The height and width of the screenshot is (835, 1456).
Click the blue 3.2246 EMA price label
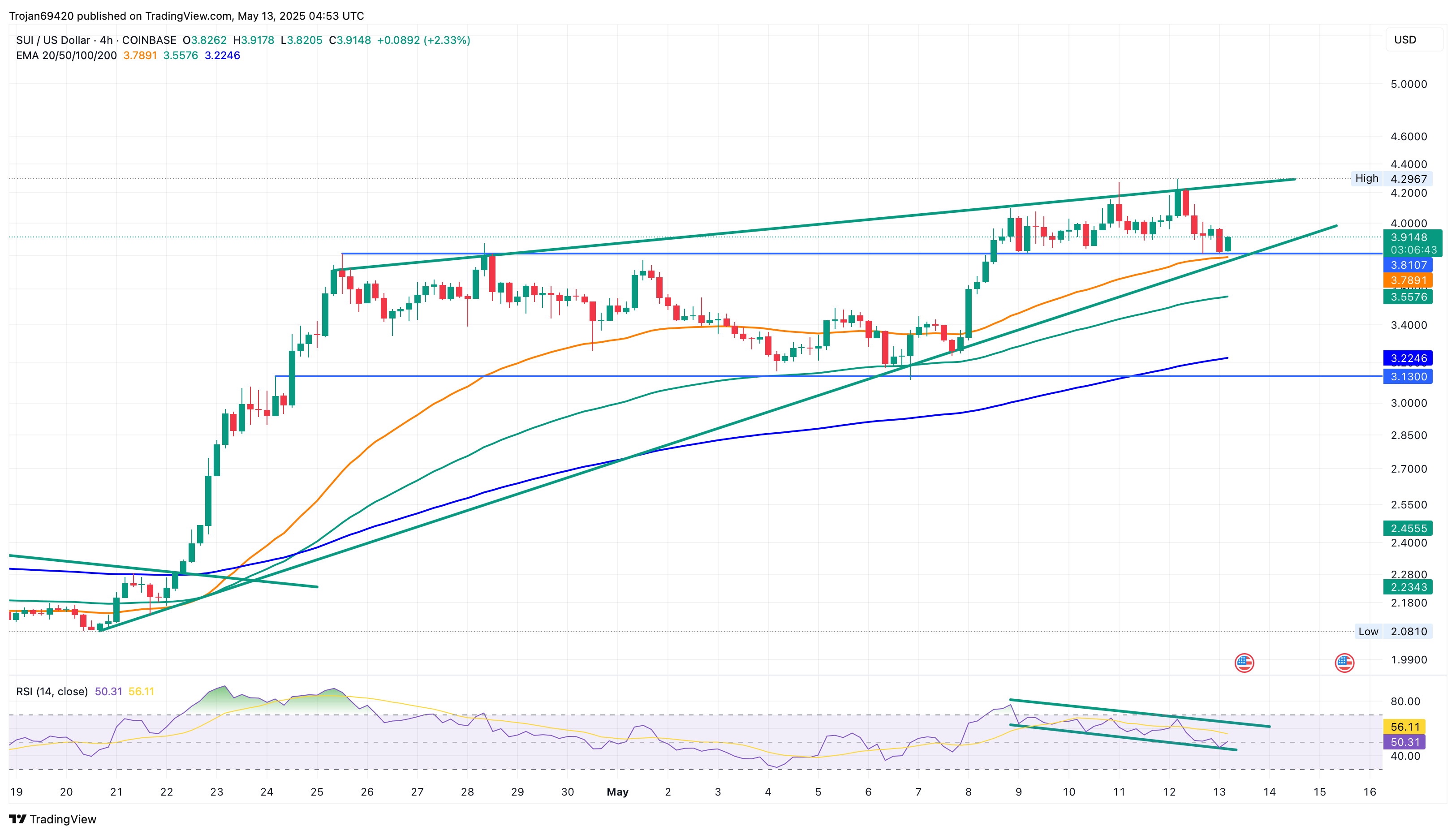coord(1408,358)
